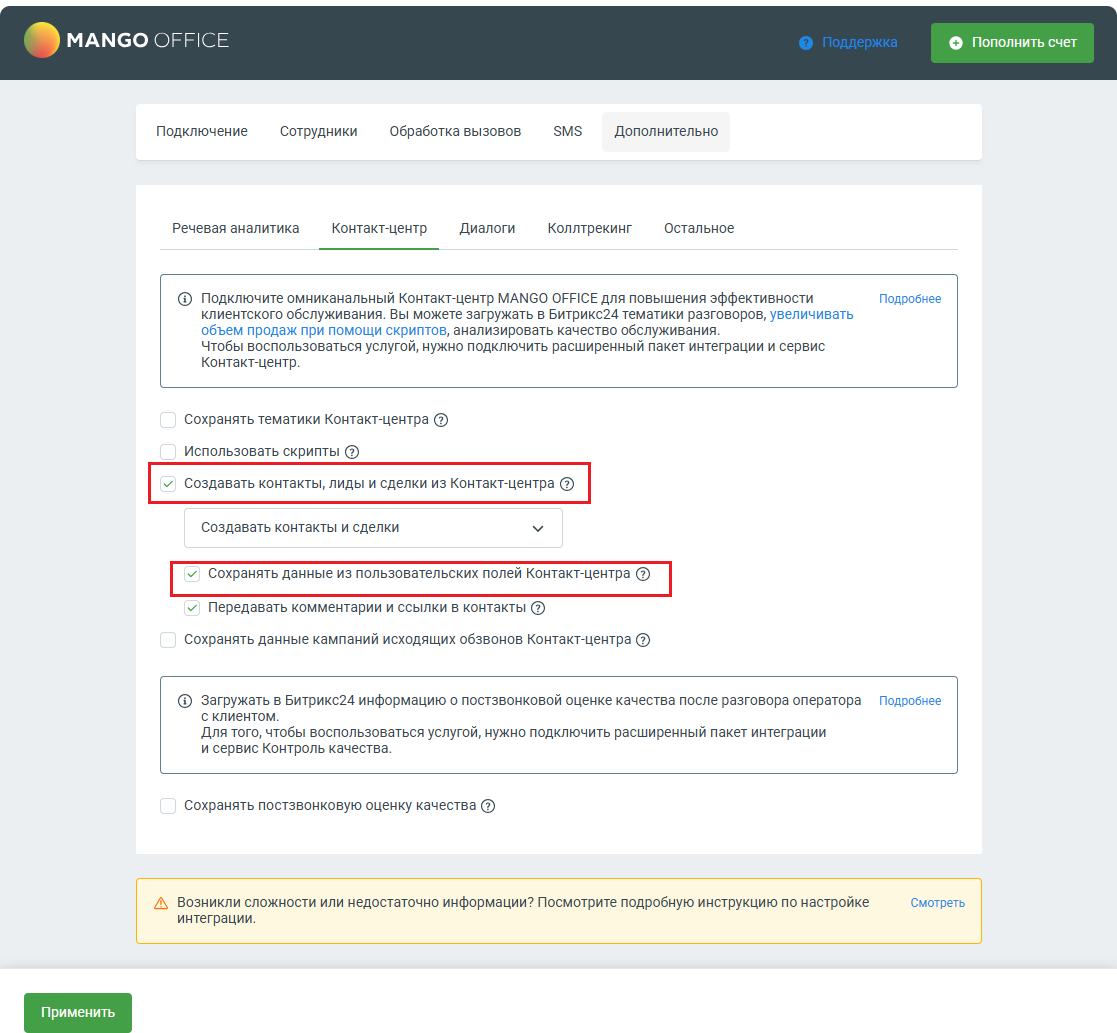Viewport: 1117px width, 1033px height.
Task: Uncheck Передавать комментарии и ссылки в контакты
Action: (192, 608)
